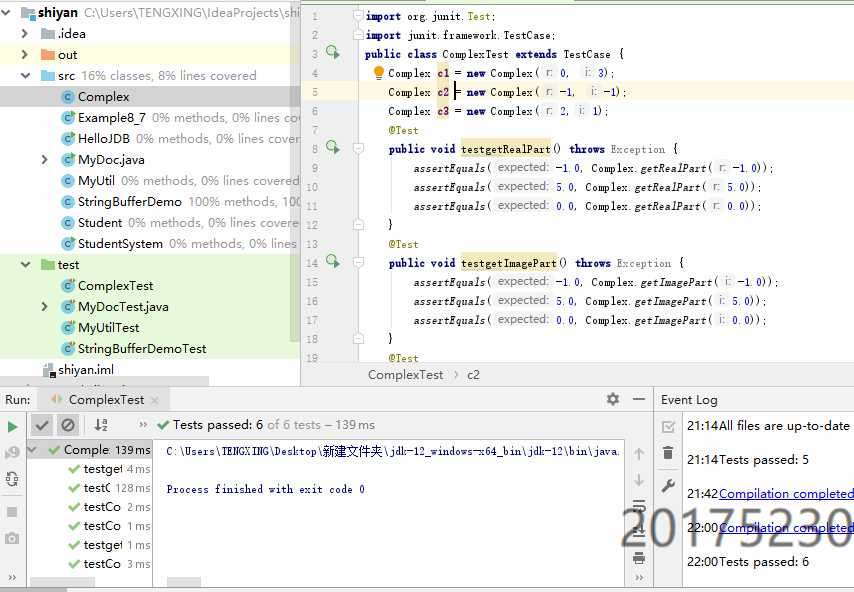Click the yellow lightbulb intention icon on line 4
Screen dimensions: 854x592
click(379, 72)
